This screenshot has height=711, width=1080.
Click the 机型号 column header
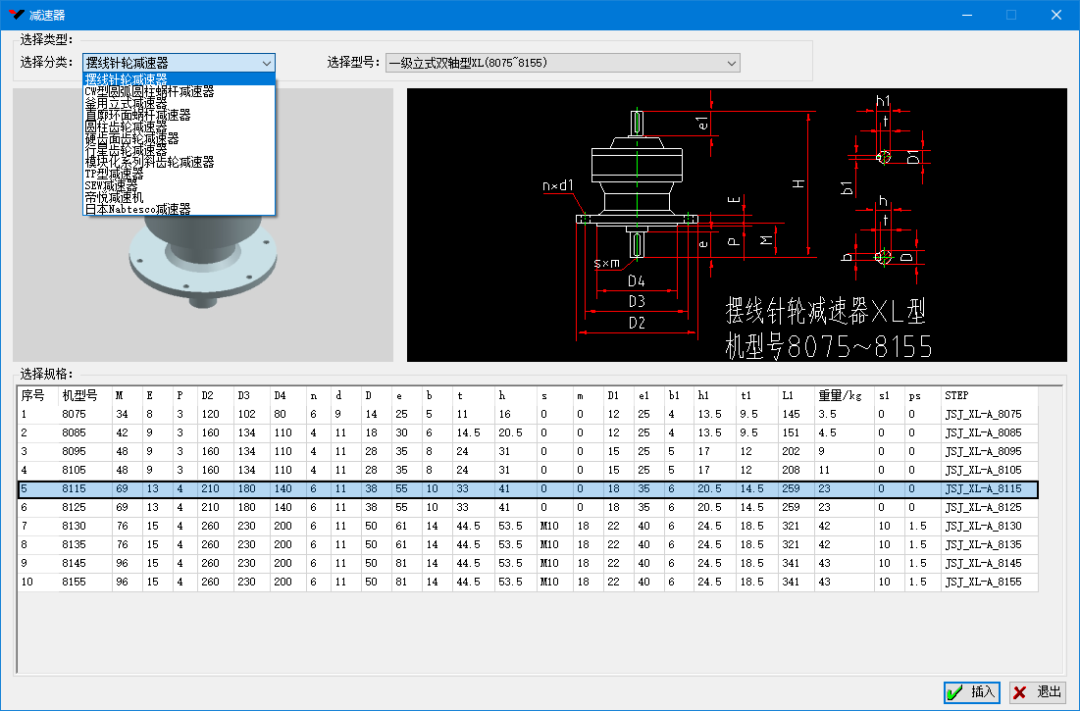click(x=80, y=395)
